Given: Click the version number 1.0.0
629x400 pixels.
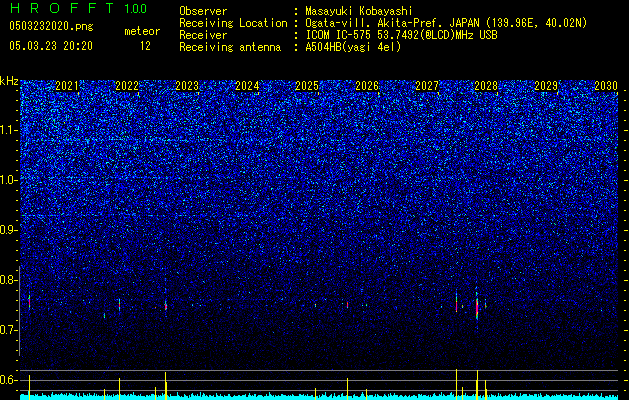Looking at the screenshot, I should tap(135, 9).
